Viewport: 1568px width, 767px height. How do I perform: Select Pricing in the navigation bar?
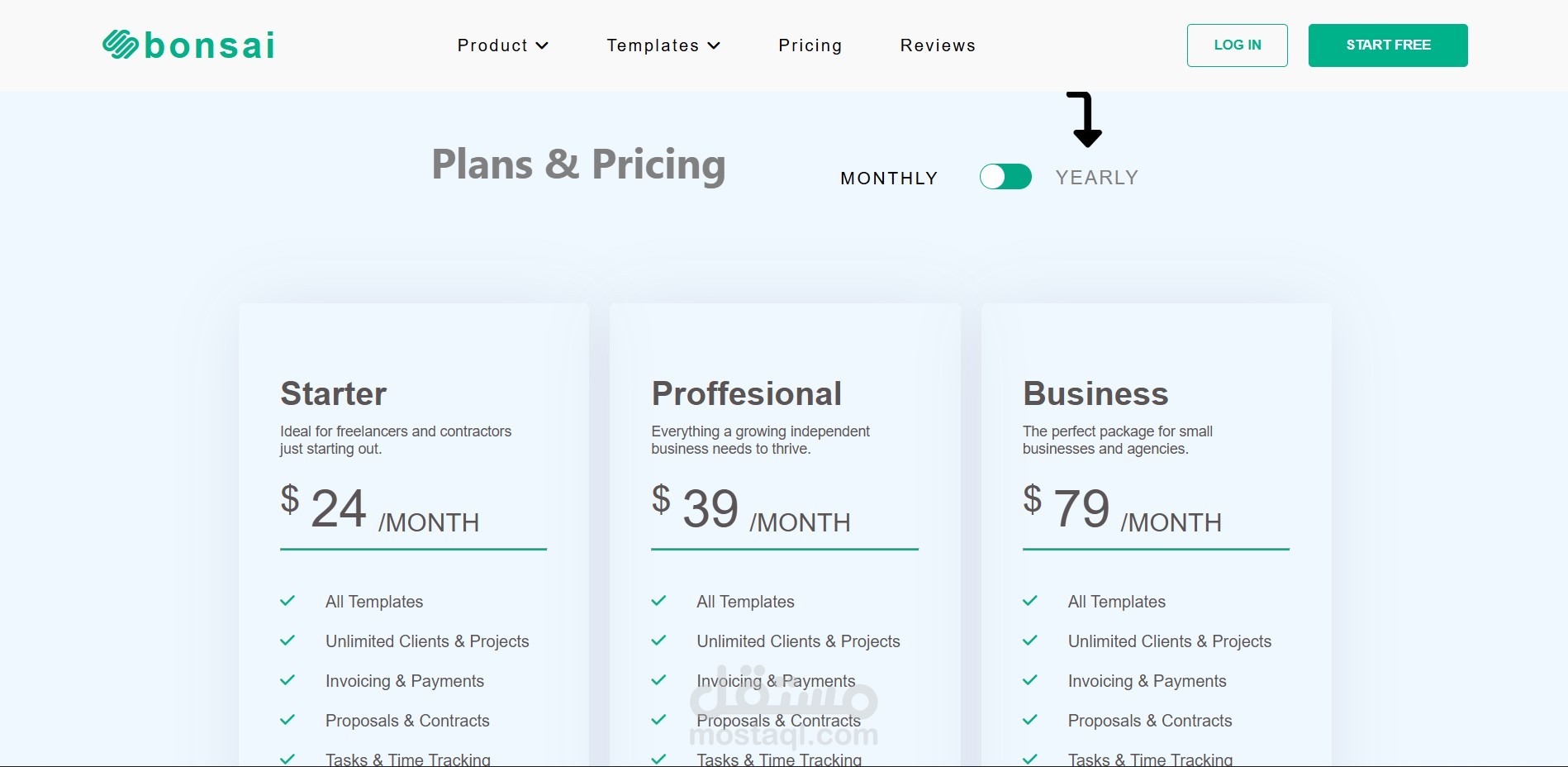810,45
